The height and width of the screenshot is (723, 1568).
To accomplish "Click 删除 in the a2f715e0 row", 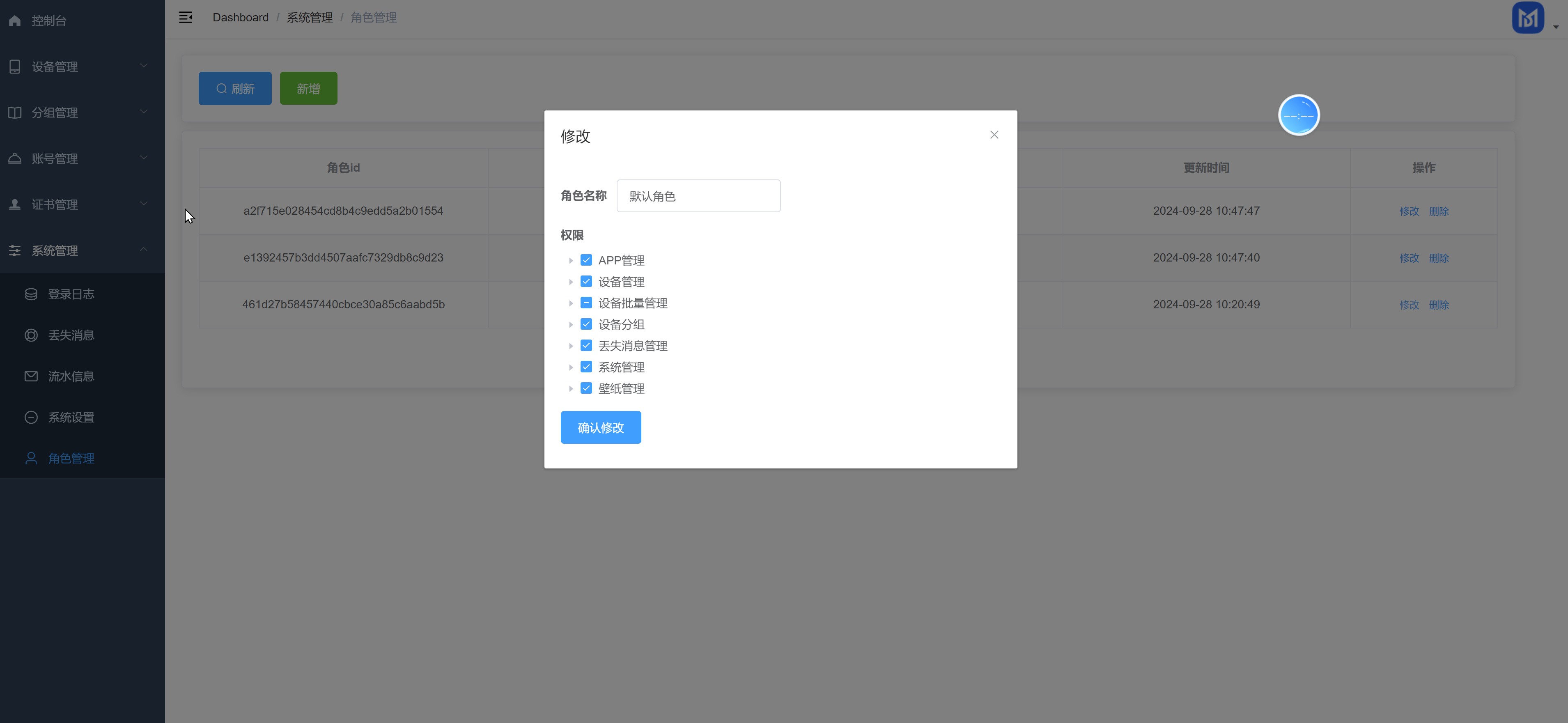I will [x=1439, y=211].
